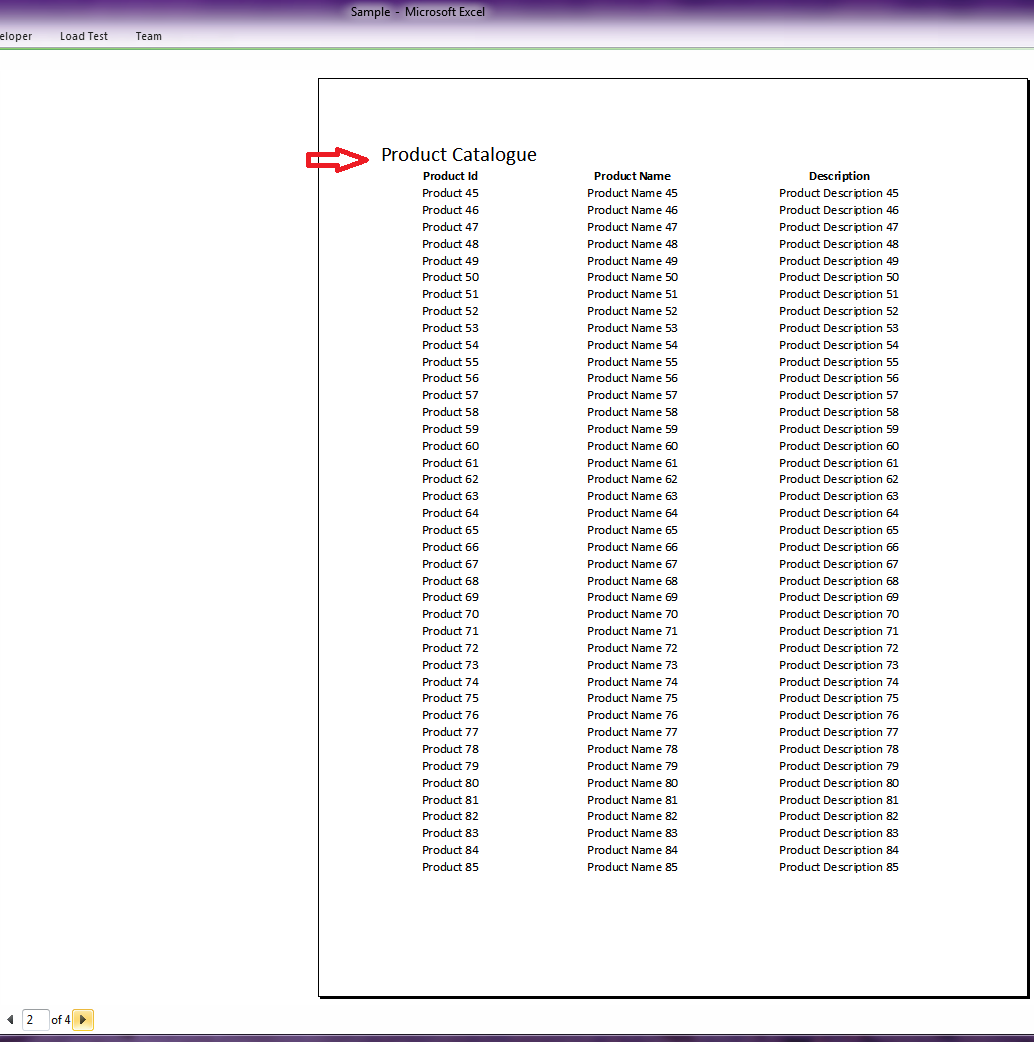
Task: Click the Product Catalogue title
Action: [459, 154]
